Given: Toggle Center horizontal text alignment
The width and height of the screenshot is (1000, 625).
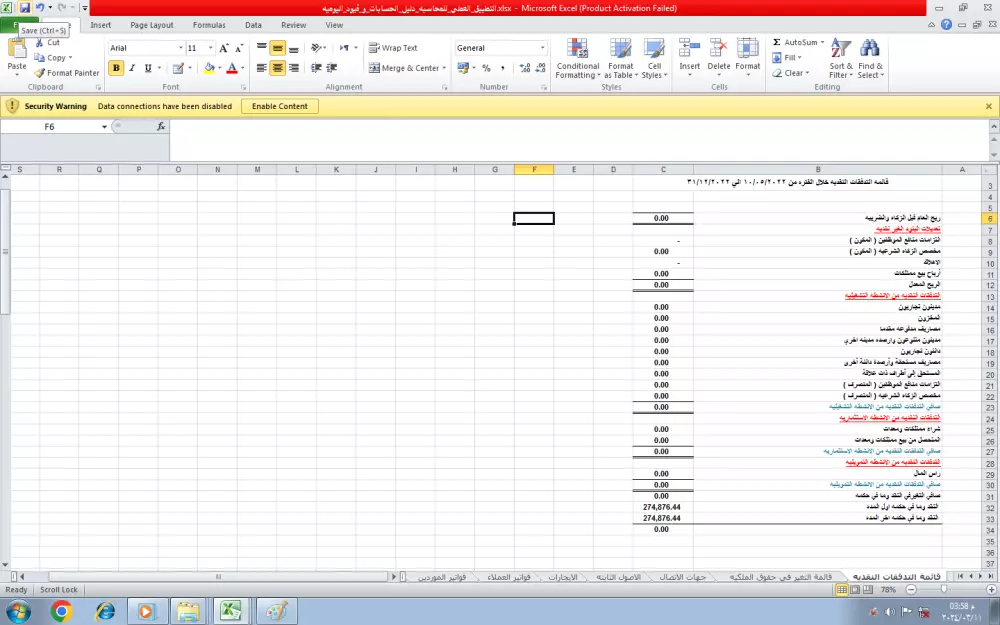Looking at the screenshot, I should click(277, 68).
